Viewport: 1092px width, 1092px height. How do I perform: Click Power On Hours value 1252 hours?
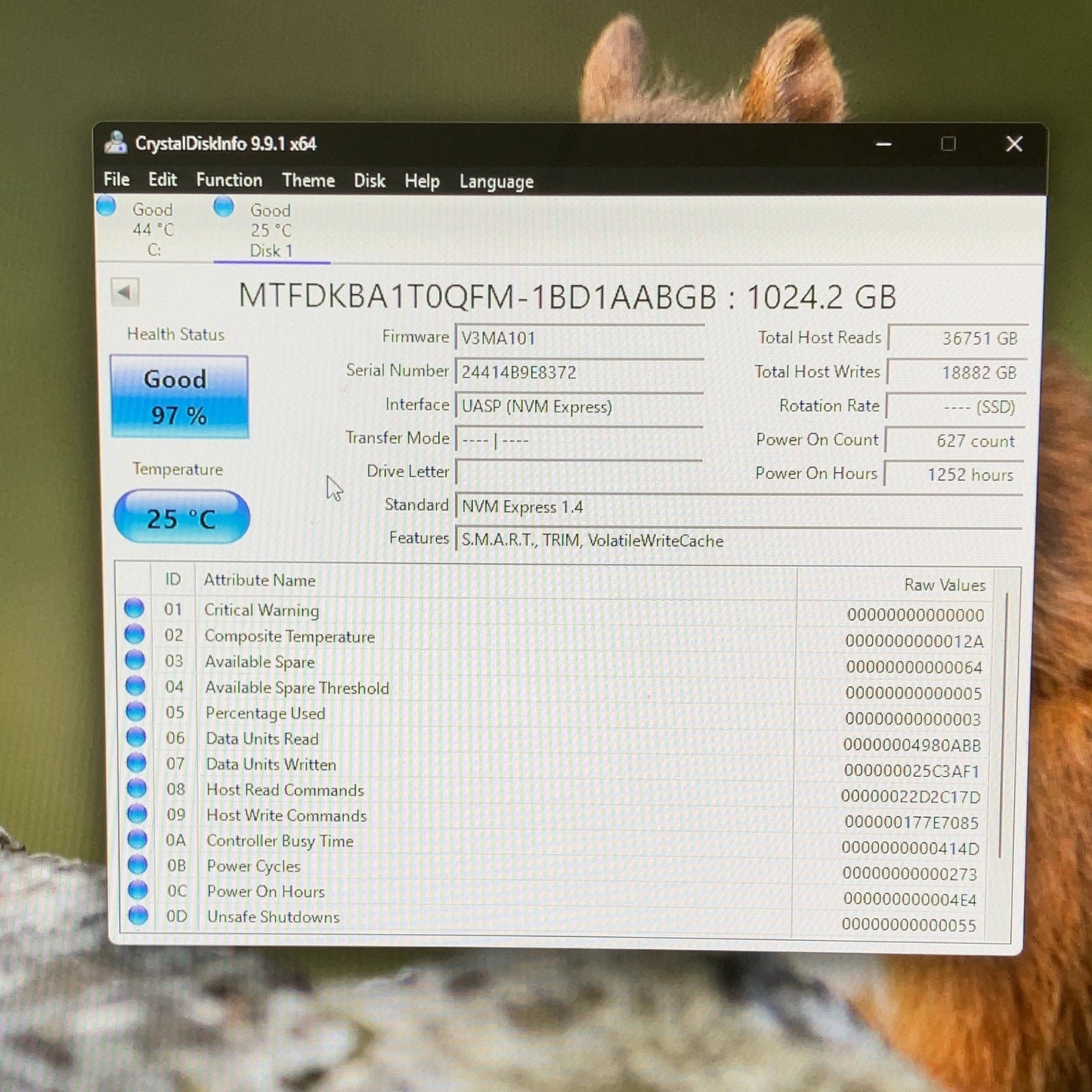tap(954, 475)
